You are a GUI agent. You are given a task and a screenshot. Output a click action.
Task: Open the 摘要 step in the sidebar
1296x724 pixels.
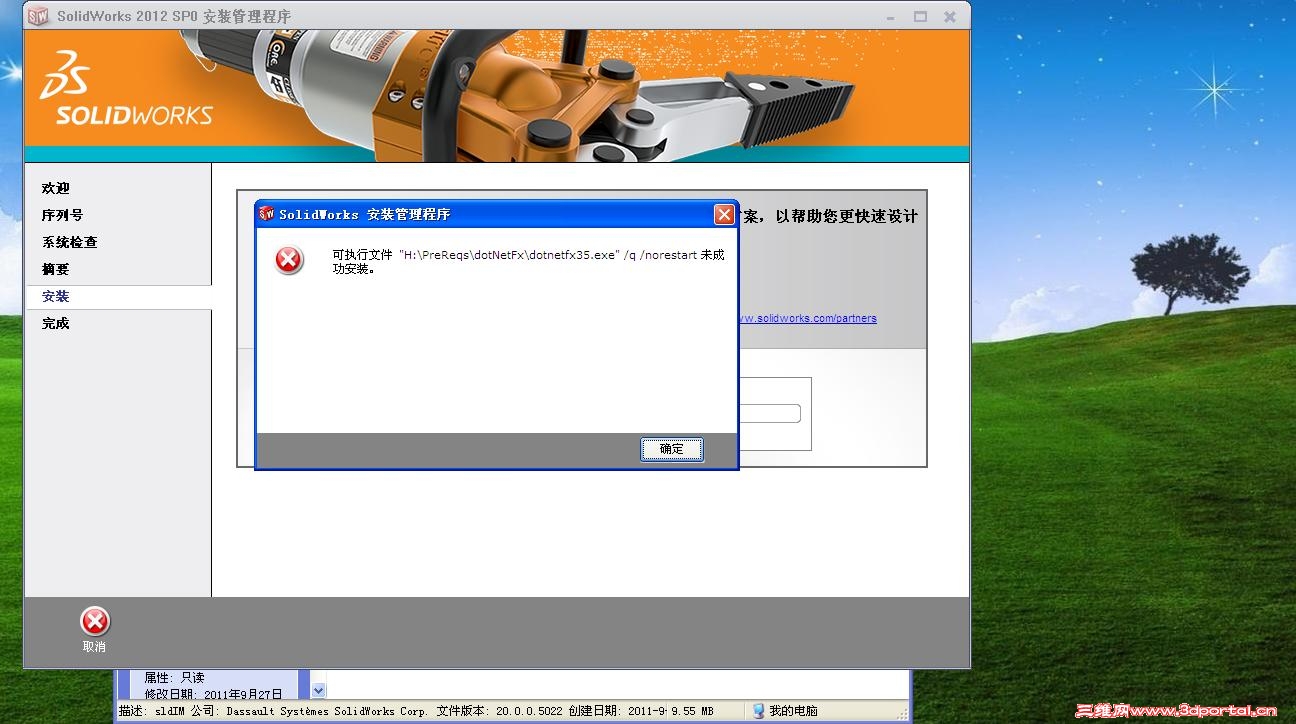pyautogui.click(x=56, y=269)
